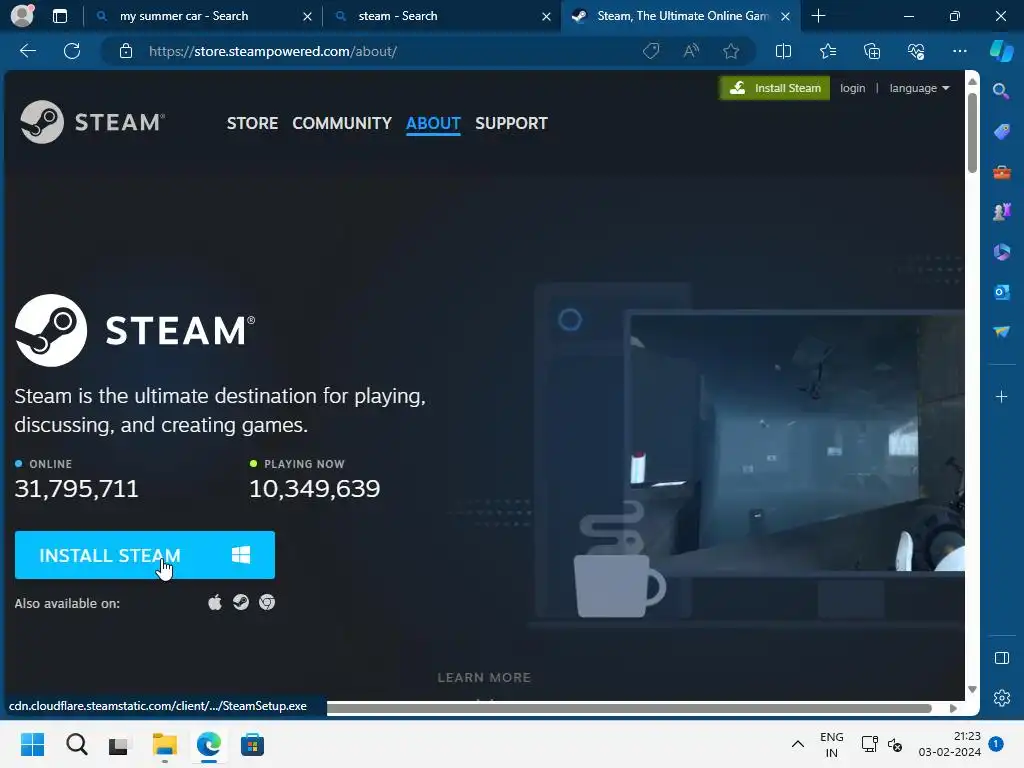The width and height of the screenshot is (1024, 768).
Task: Open the sidebar Games chess icon
Action: tap(1001, 212)
